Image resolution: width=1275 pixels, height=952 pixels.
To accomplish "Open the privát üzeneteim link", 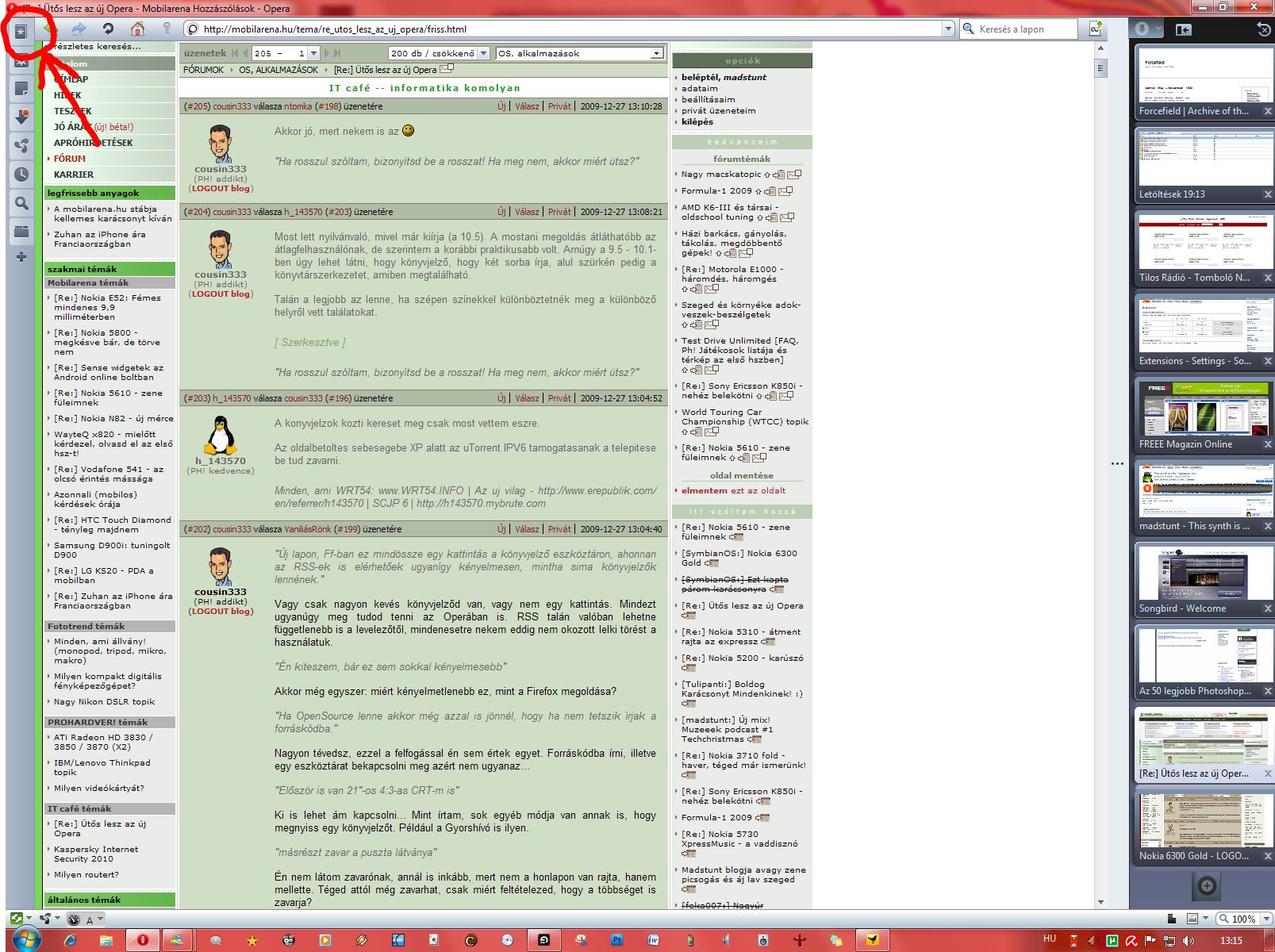I will pyautogui.click(x=719, y=110).
